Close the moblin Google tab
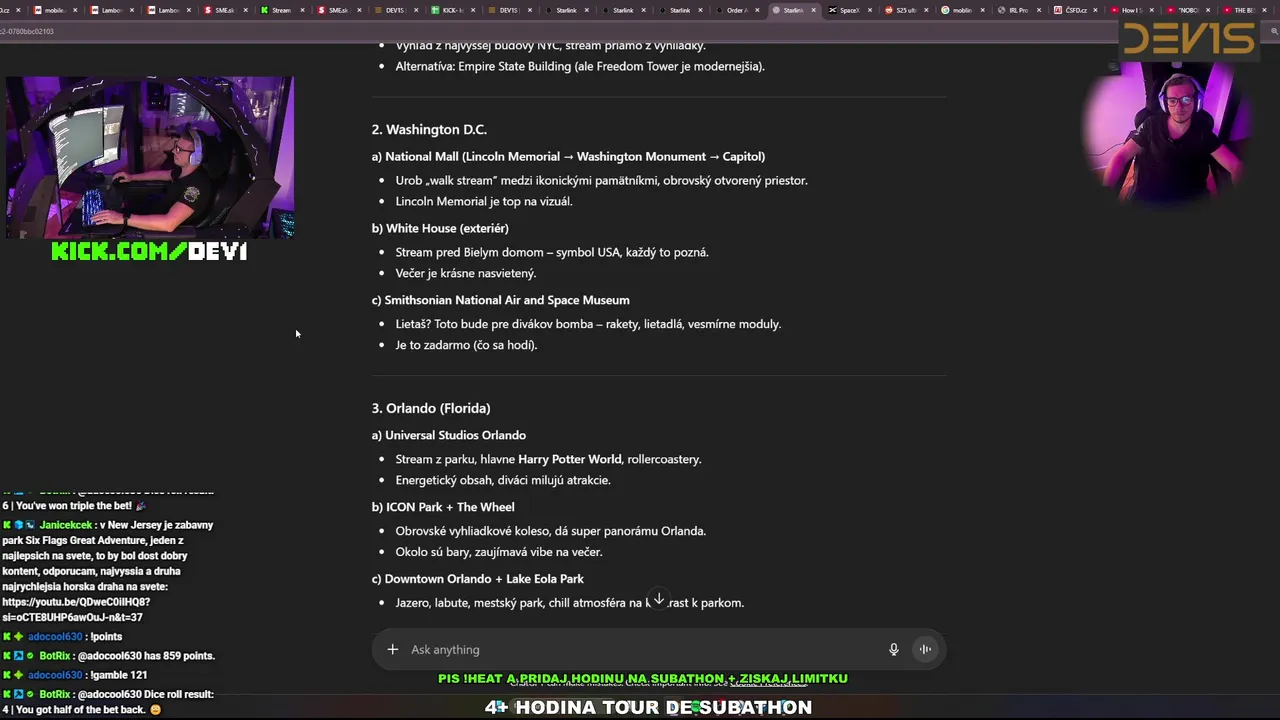This screenshot has height=720, width=1280. point(983,10)
